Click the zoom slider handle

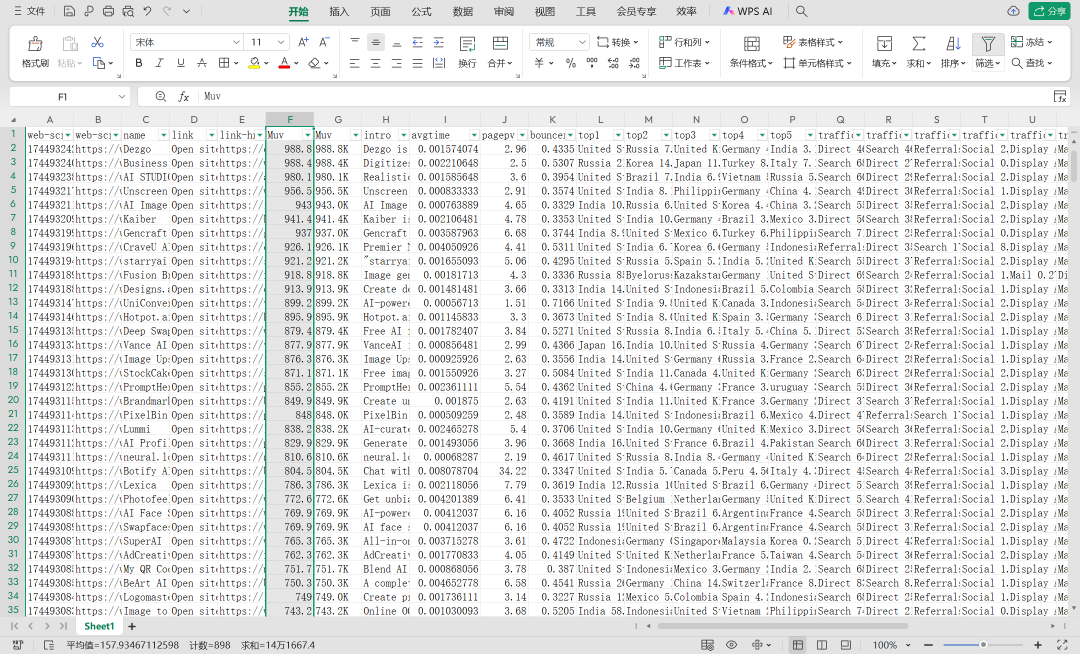[983, 645]
